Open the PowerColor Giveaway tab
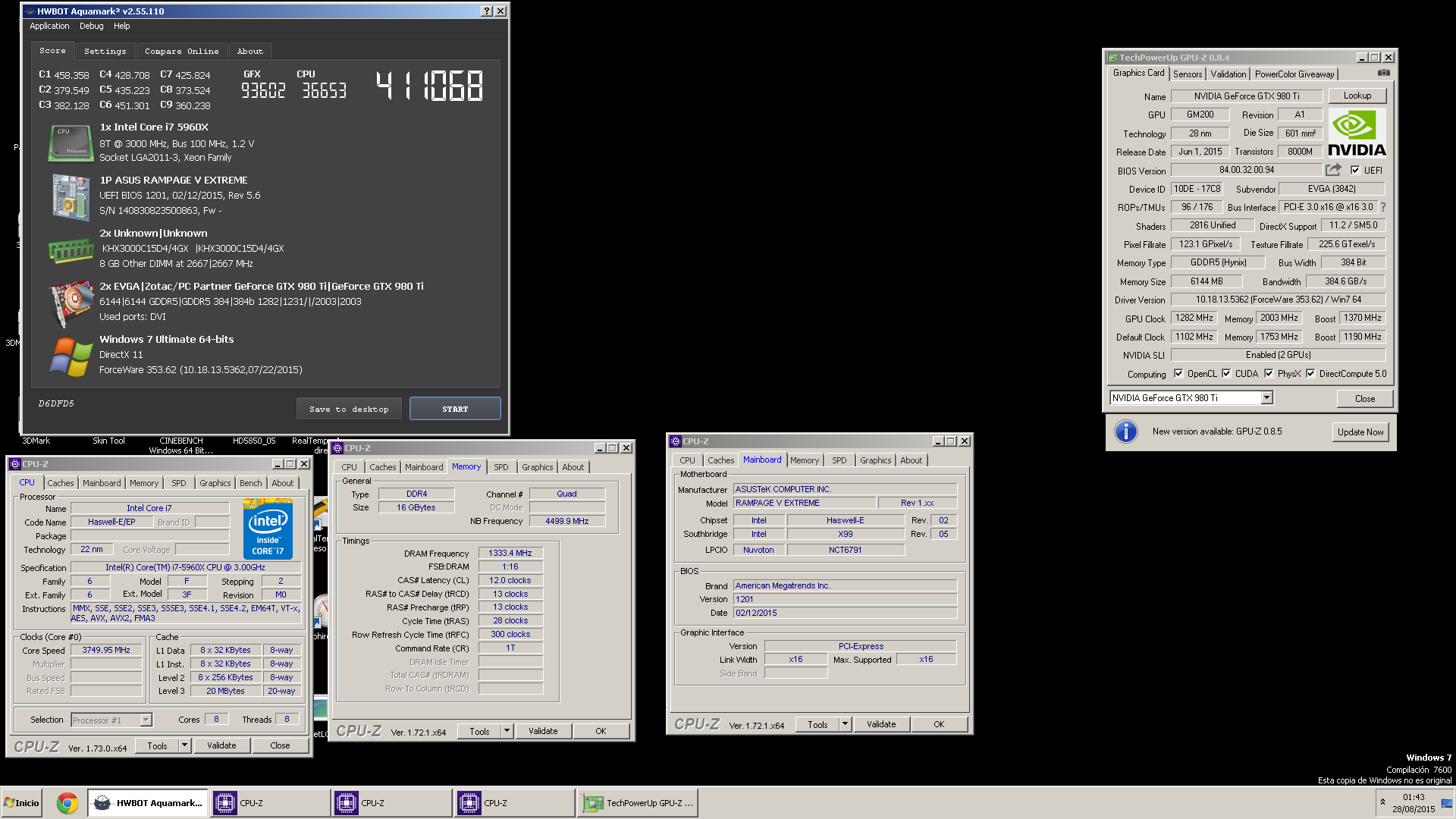 [x=1294, y=74]
